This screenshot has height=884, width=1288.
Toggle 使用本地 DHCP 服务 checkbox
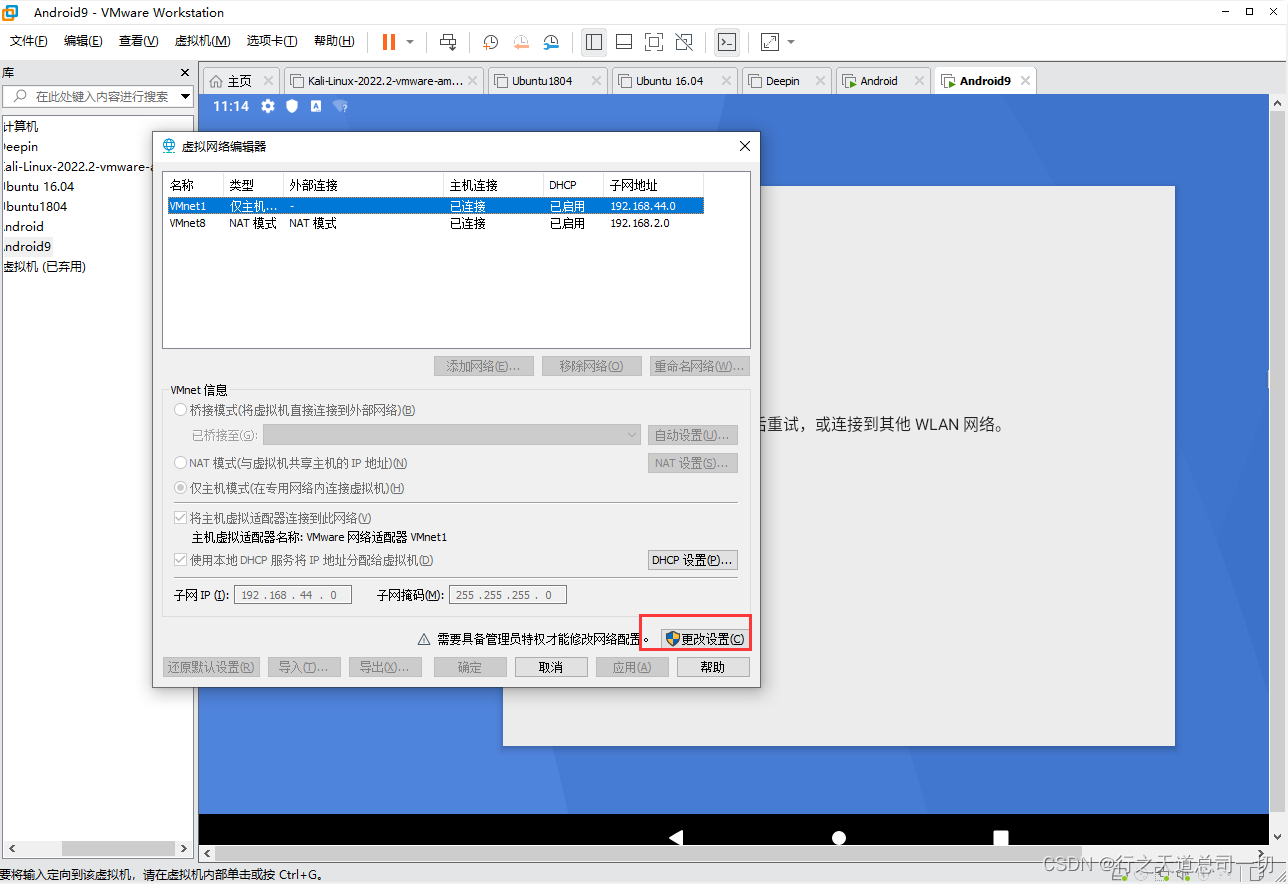[x=181, y=560]
